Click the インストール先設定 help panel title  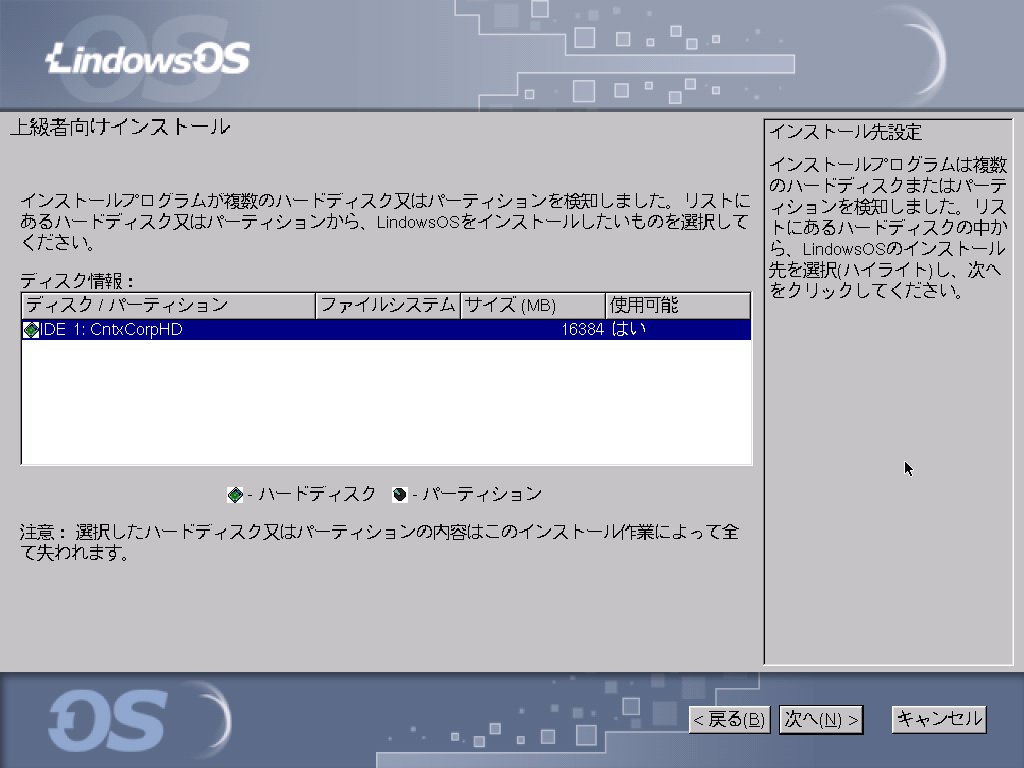point(845,132)
